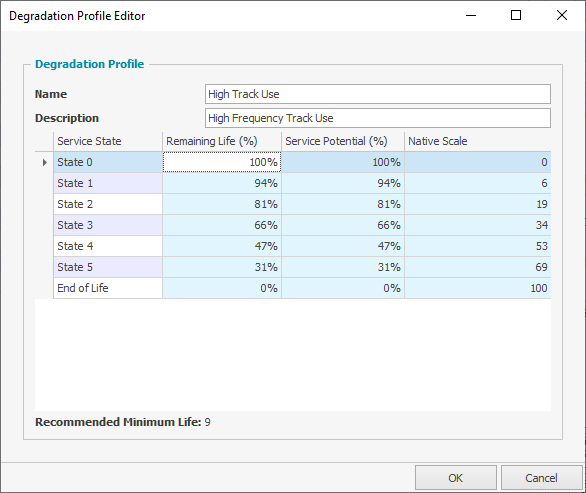Maximize the Degradation Profile Editor window

coord(516,15)
